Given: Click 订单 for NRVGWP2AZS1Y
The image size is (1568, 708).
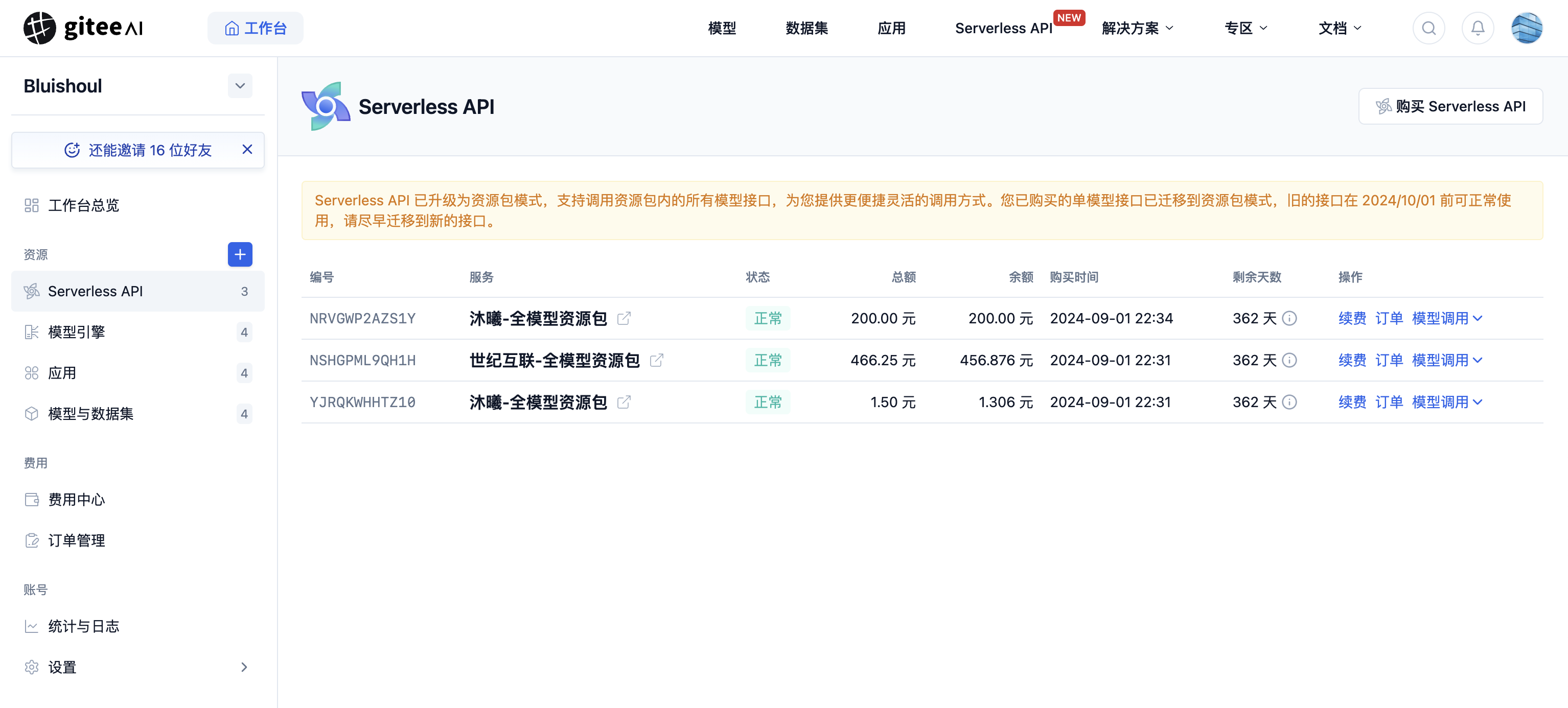Looking at the screenshot, I should (x=1389, y=318).
